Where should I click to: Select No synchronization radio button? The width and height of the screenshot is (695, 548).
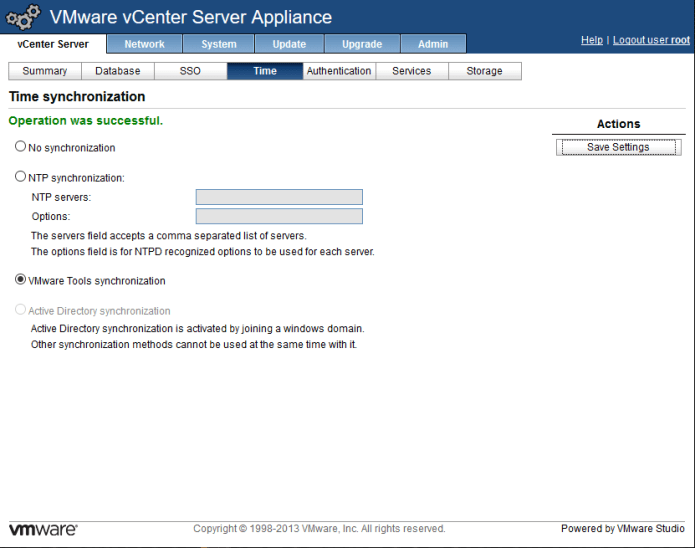(21, 147)
